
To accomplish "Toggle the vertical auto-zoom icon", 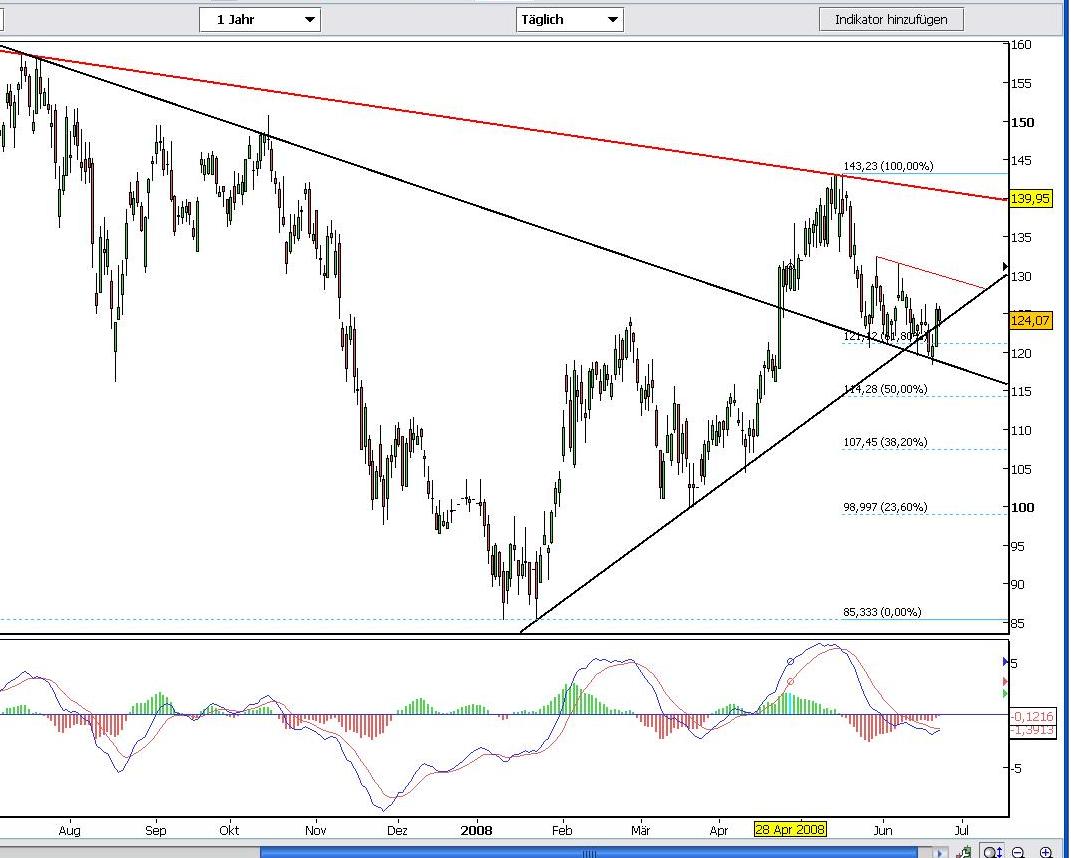I will 992,853.
